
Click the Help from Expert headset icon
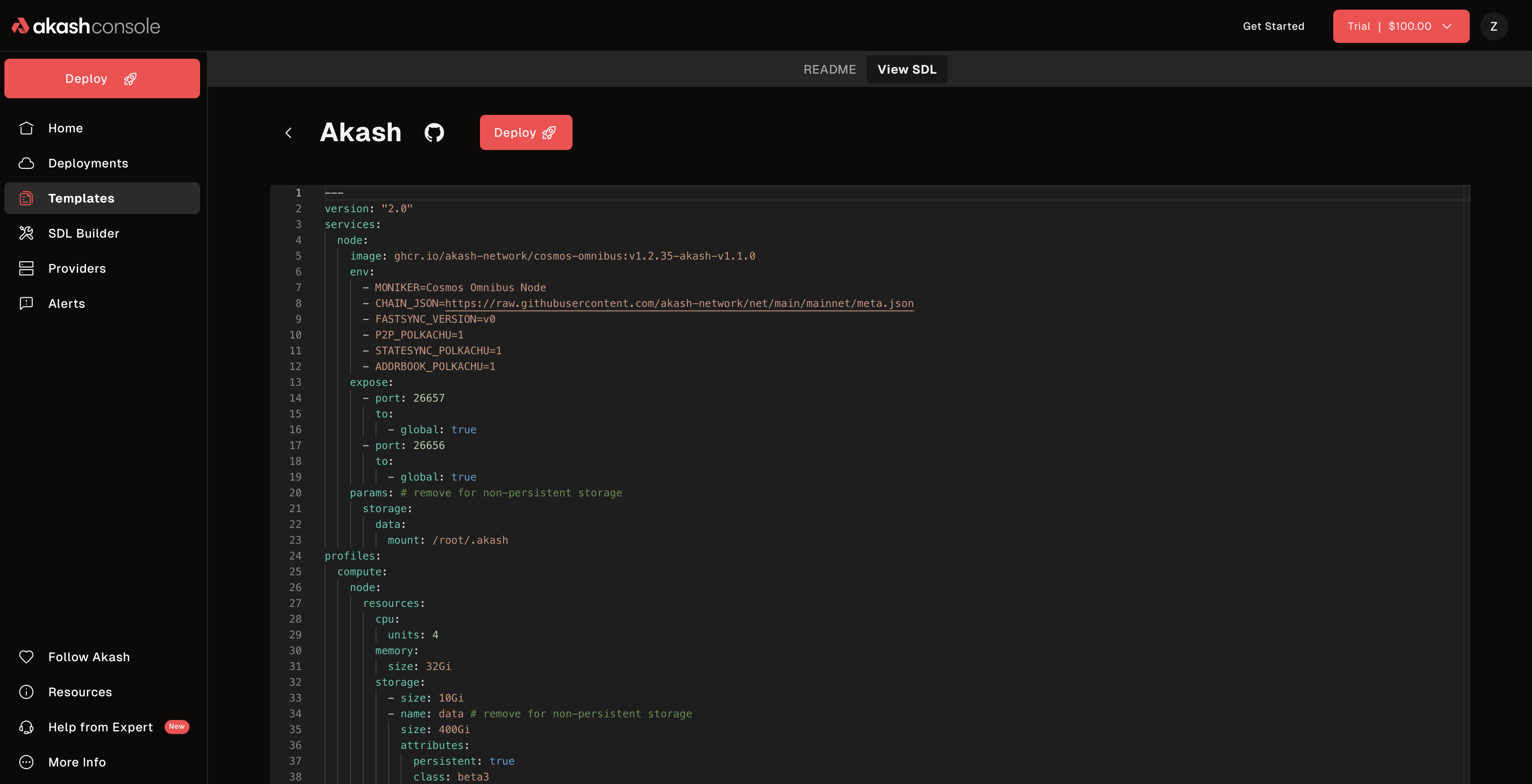click(26, 727)
